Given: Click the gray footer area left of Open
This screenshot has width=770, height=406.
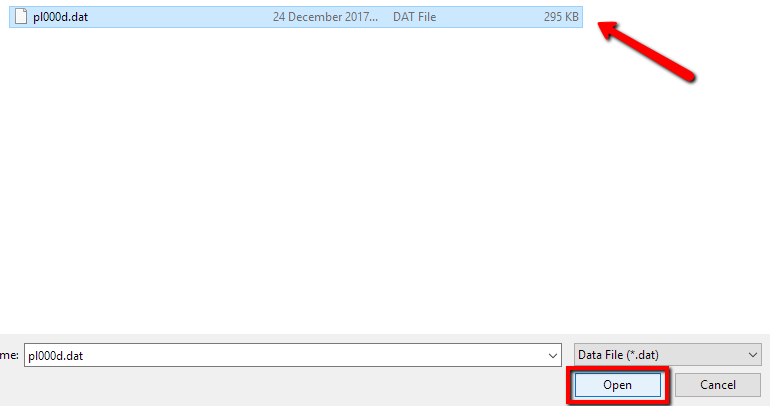Looking at the screenshot, I should coord(280,386).
